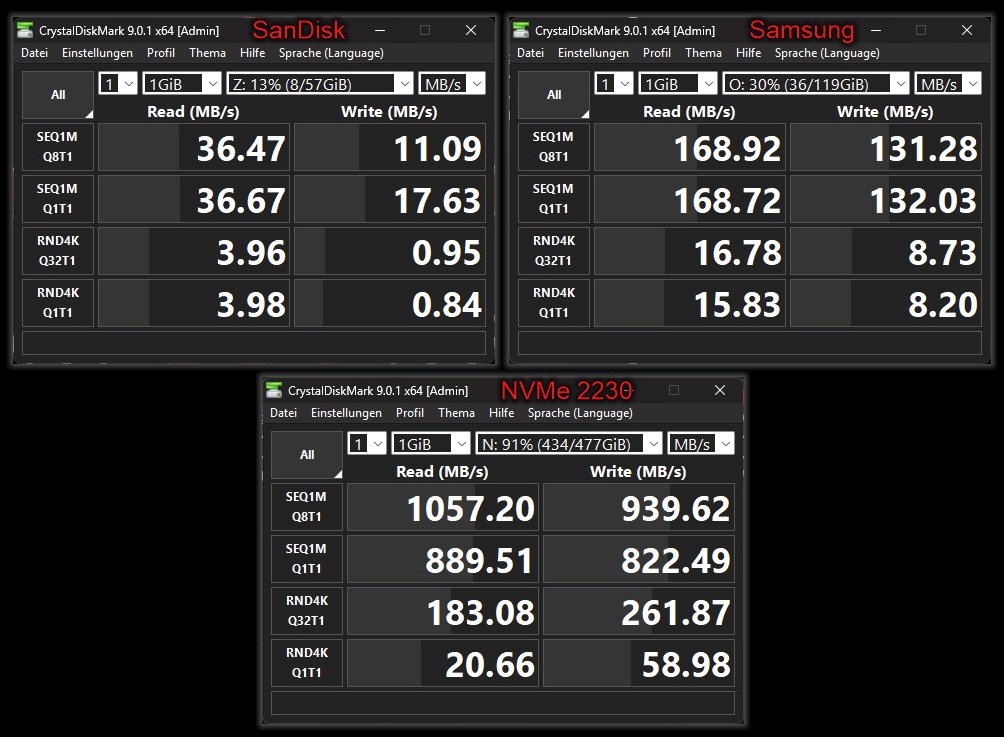Screen dimensions: 1004x737
Task: Open Thema menu in Samsung window
Action: pyautogui.click(x=703, y=53)
